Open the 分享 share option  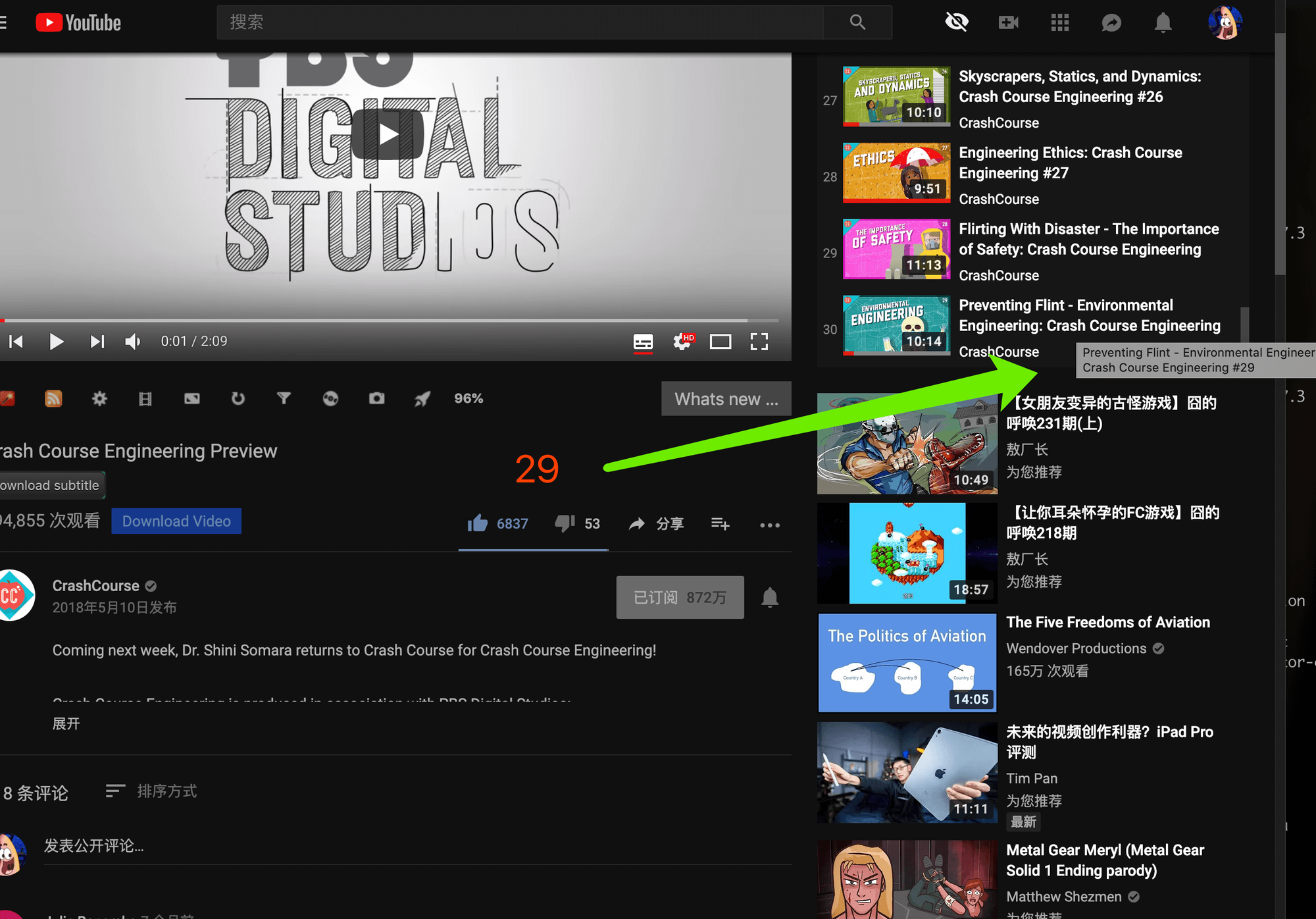656,524
